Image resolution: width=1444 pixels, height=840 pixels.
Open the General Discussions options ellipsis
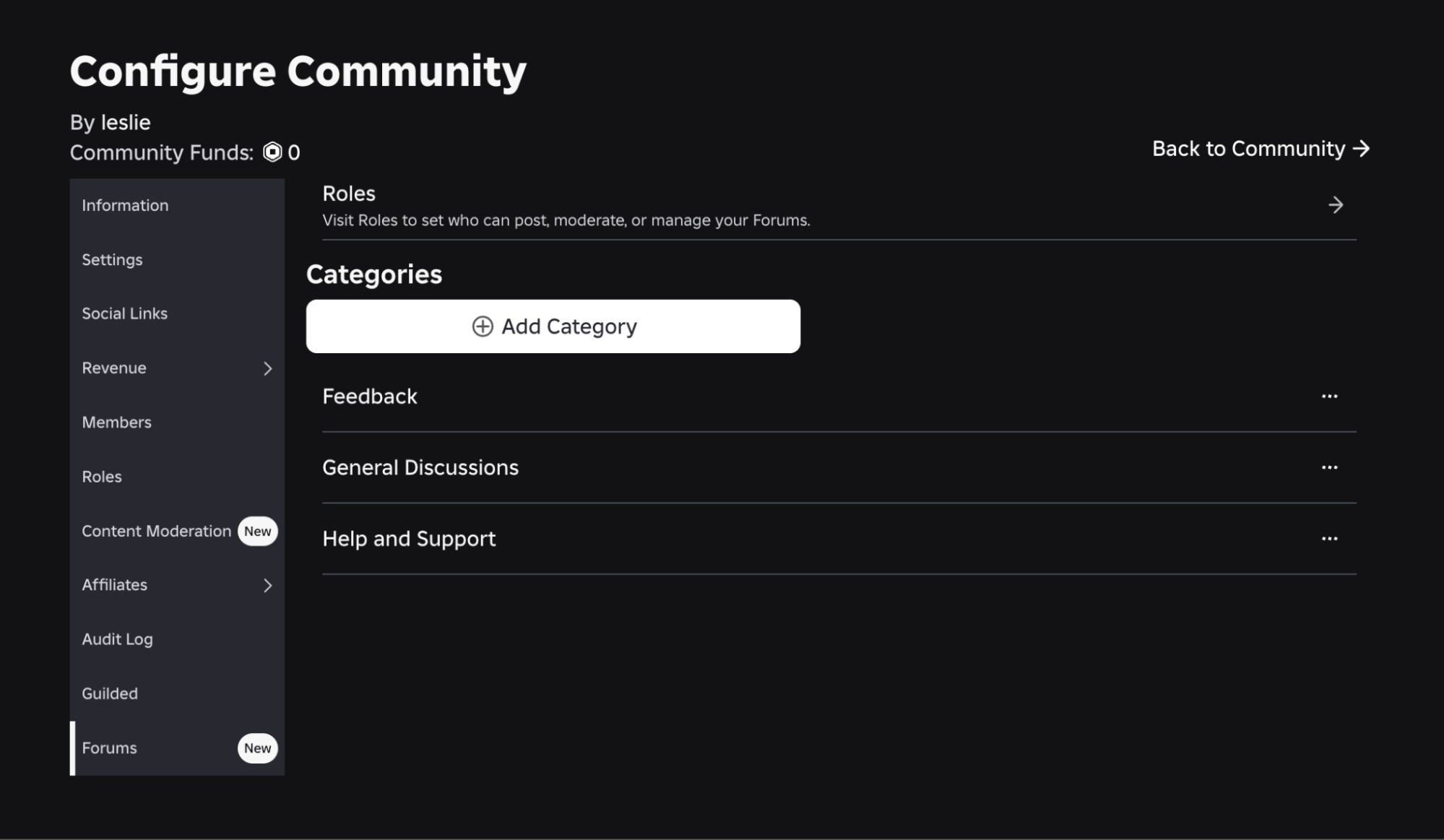[x=1330, y=467]
